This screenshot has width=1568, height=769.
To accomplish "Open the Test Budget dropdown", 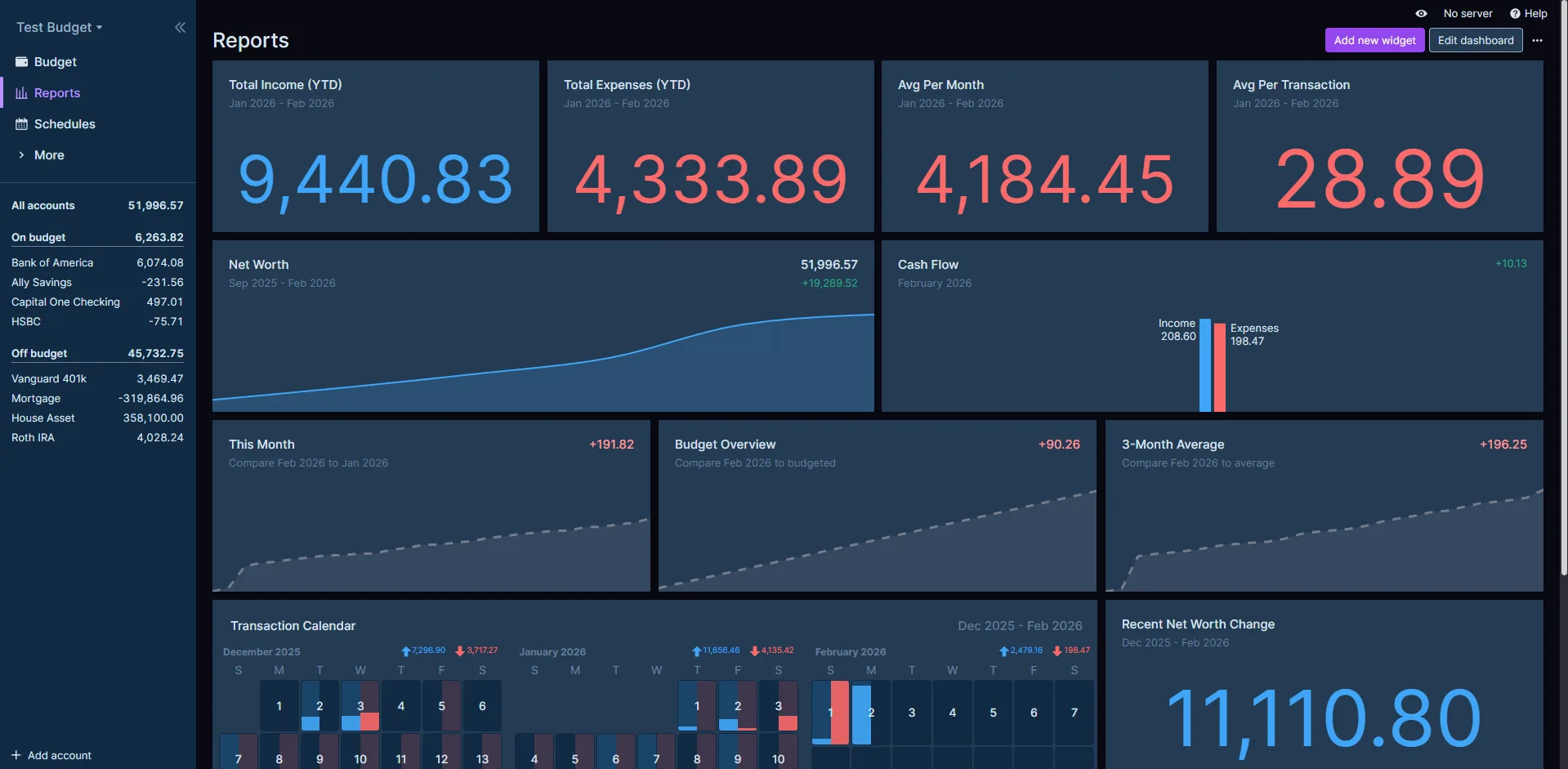I will pos(60,27).
